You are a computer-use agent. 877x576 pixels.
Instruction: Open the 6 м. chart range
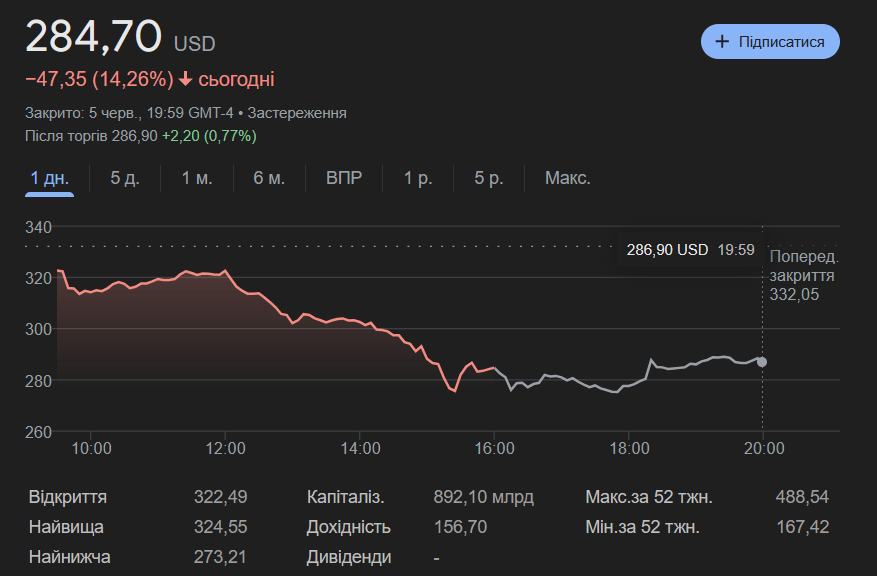tap(269, 178)
